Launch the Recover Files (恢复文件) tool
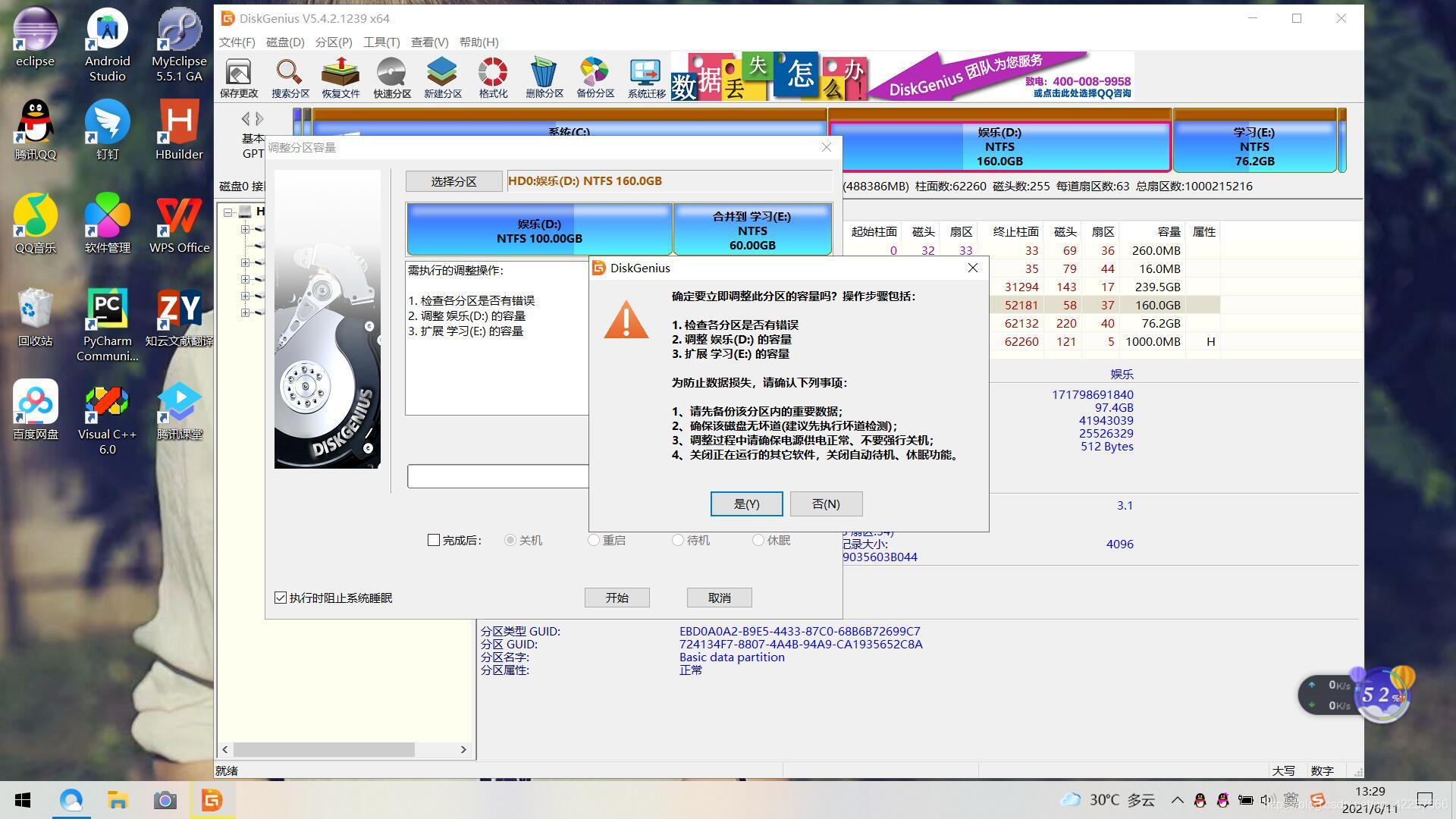The width and height of the screenshot is (1456, 819). (x=340, y=78)
